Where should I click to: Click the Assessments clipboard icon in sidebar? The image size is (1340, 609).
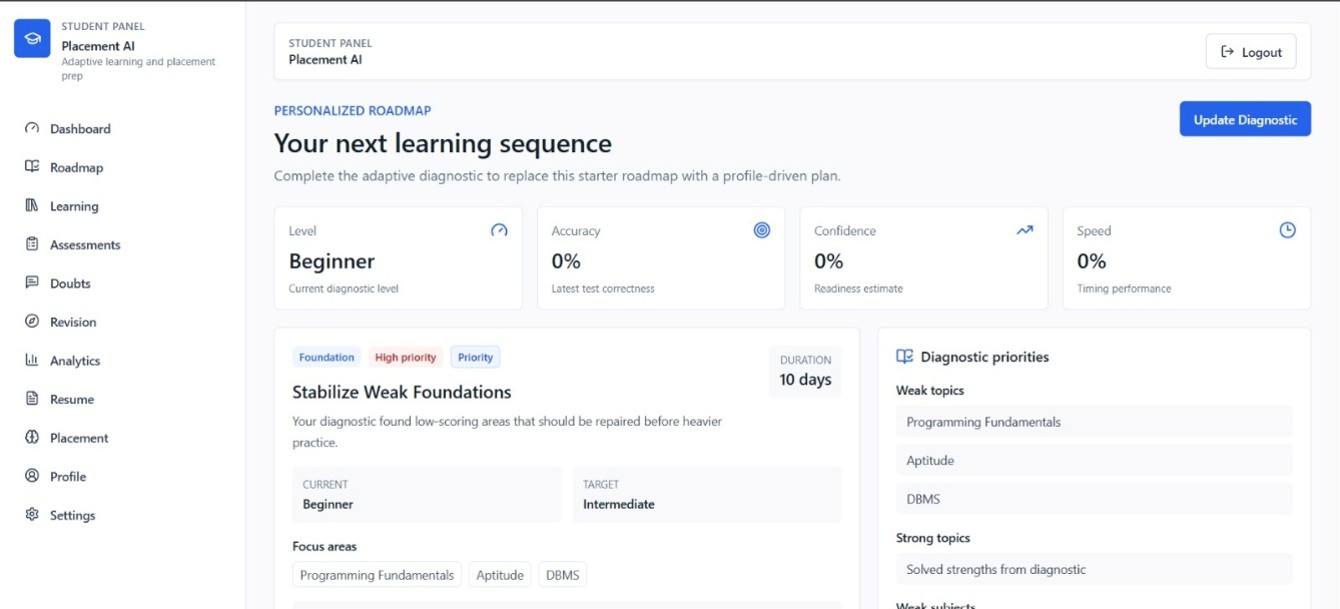point(32,244)
